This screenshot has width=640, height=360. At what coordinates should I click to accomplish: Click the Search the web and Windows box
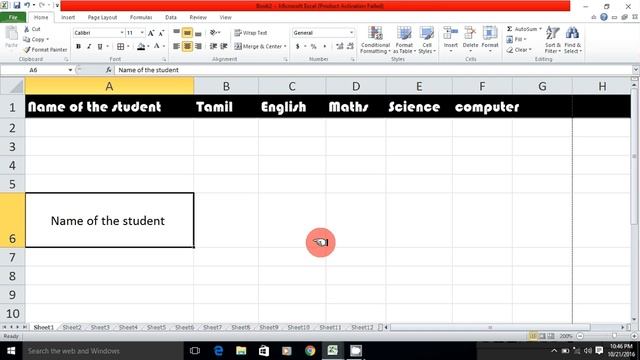[x=102, y=351]
